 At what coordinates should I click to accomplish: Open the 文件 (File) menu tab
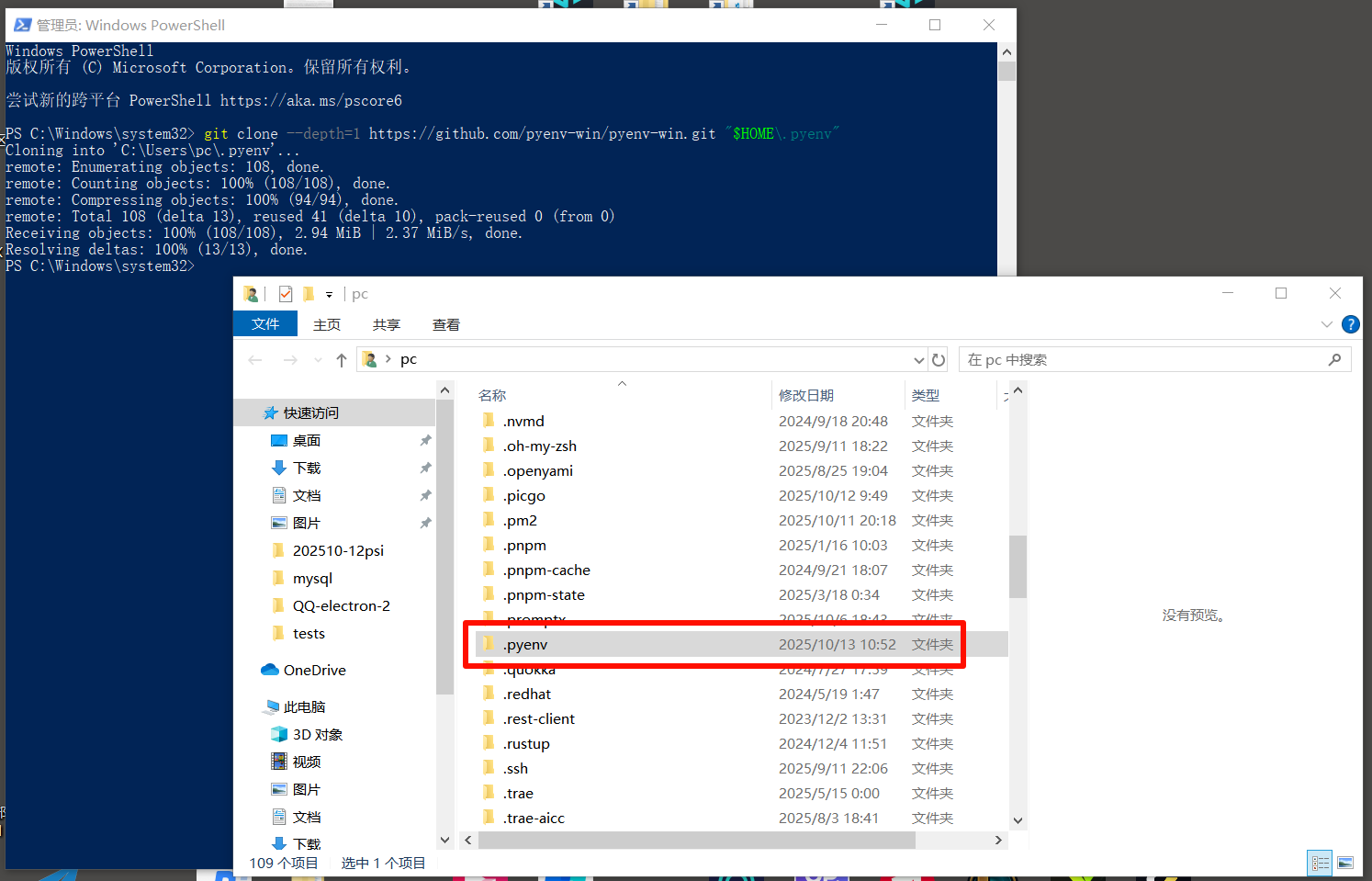(264, 324)
